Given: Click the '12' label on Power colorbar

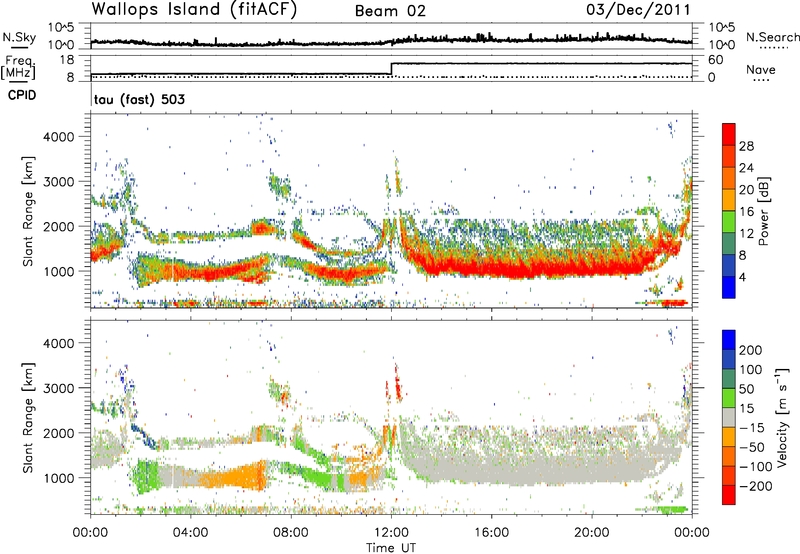Looking at the screenshot, I should tap(746, 233).
